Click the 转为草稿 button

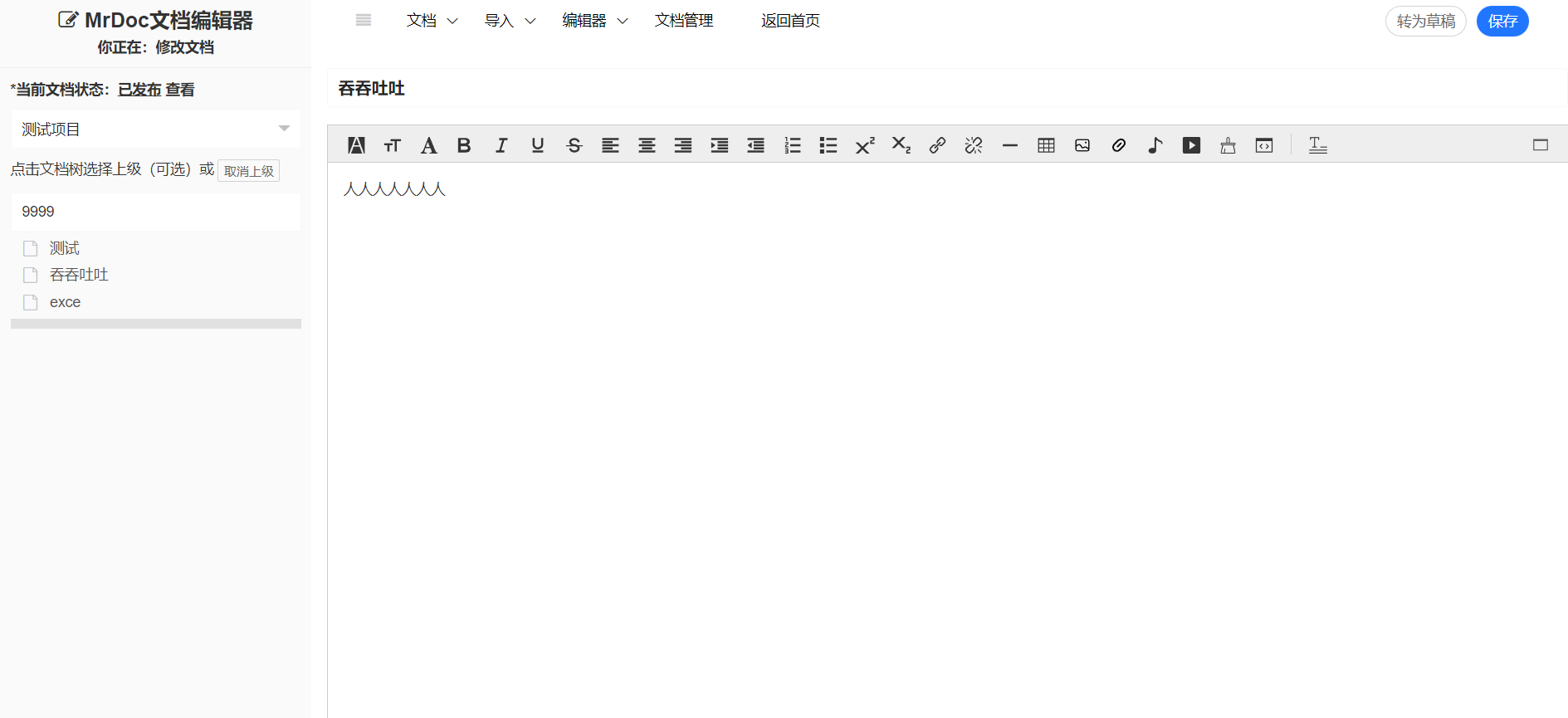(1426, 22)
